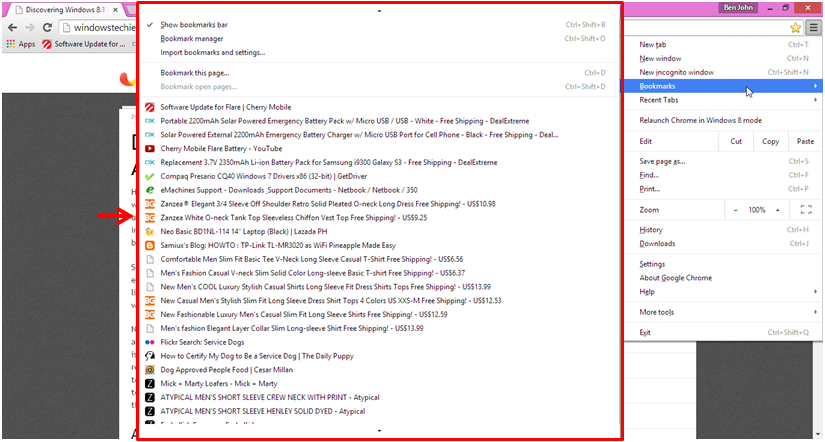Viewport: 825px width, 442px height.
Task: Open Comfortable Men Slim Fit Basic Tee bookmark
Action: 379,259
